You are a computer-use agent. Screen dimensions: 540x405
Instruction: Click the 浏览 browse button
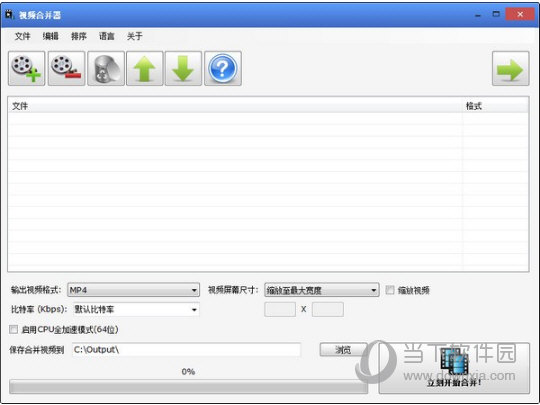coord(343,350)
